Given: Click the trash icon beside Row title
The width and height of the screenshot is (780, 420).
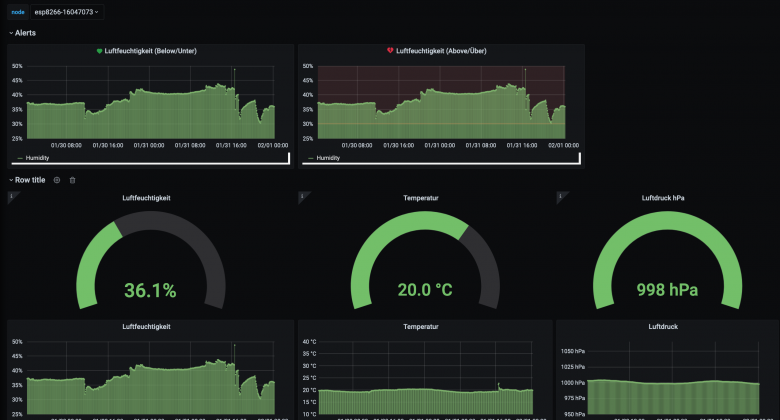Looking at the screenshot, I should point(72,180).
